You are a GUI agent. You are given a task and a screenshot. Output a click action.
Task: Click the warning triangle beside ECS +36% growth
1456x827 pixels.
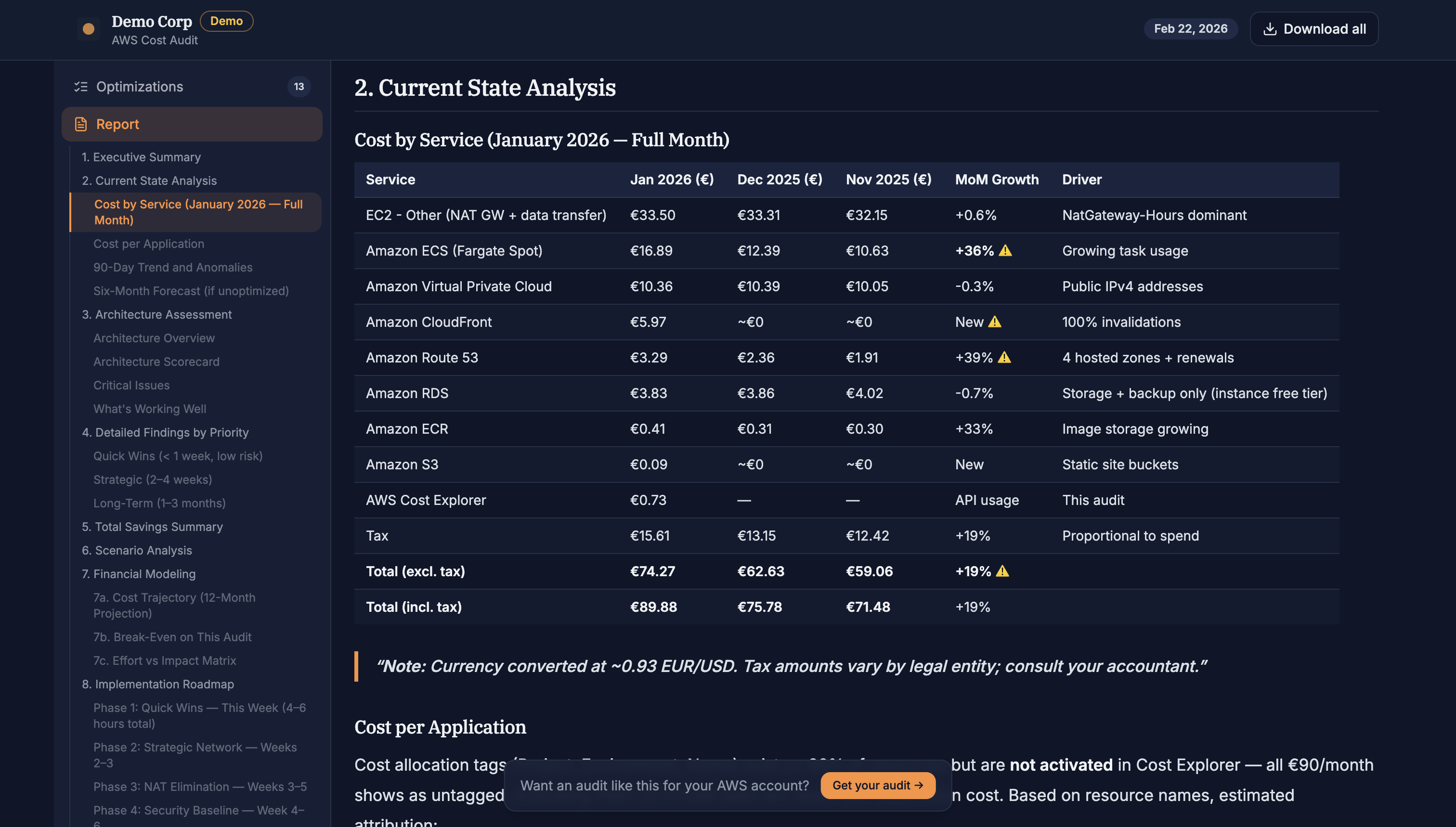(x=1005, y=250)
